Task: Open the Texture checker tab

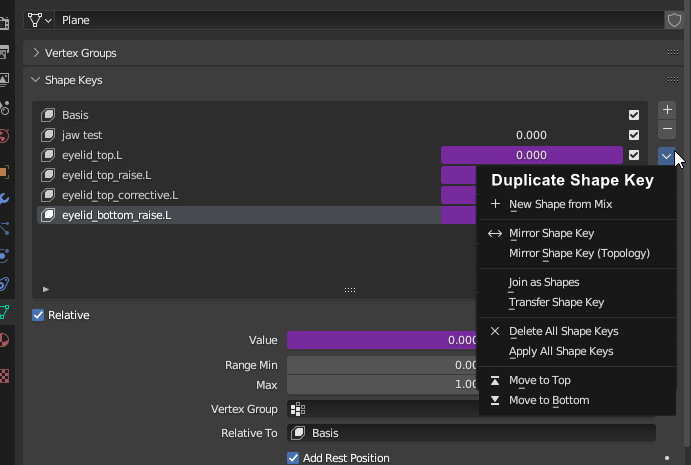Action: (4, 376)
